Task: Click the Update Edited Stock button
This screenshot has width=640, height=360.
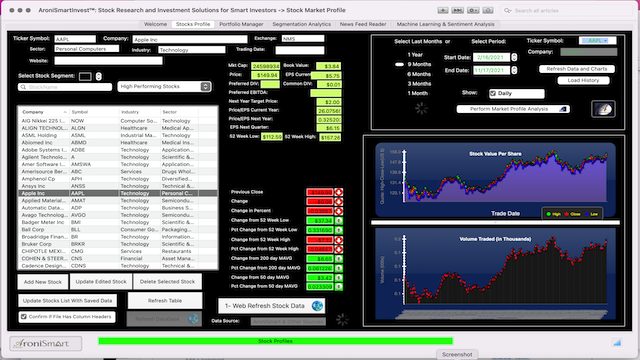Action: [x=101, y=282]
